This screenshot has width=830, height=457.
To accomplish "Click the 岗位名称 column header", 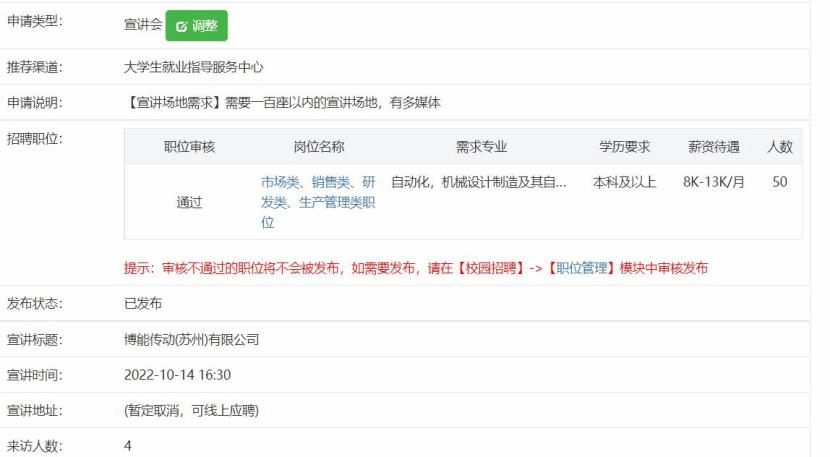I will [319, 147].
